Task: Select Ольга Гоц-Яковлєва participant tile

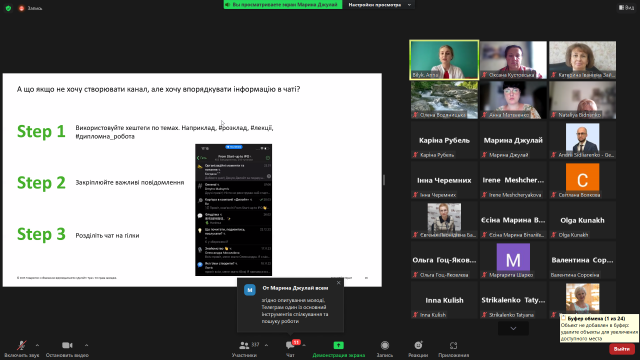Action: point(444,260)
